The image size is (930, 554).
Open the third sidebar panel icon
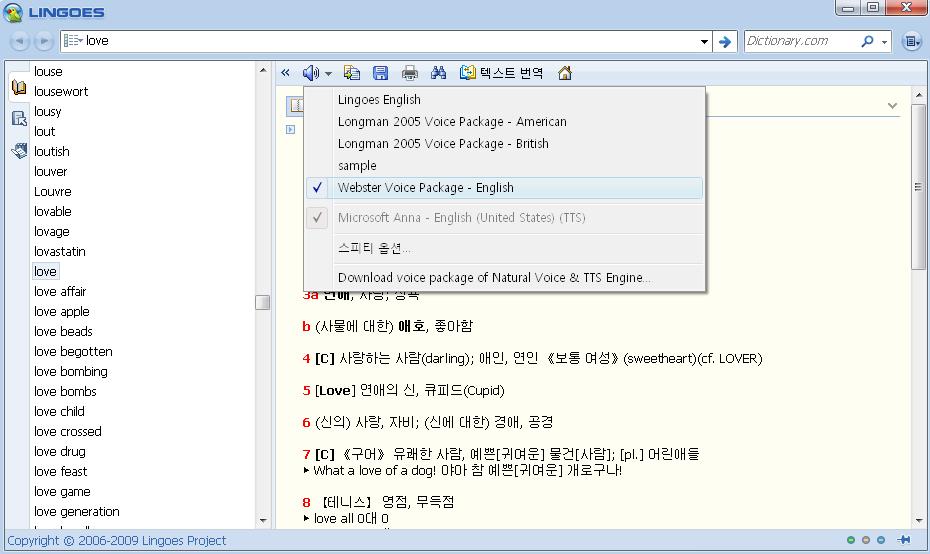pos(19,151)
